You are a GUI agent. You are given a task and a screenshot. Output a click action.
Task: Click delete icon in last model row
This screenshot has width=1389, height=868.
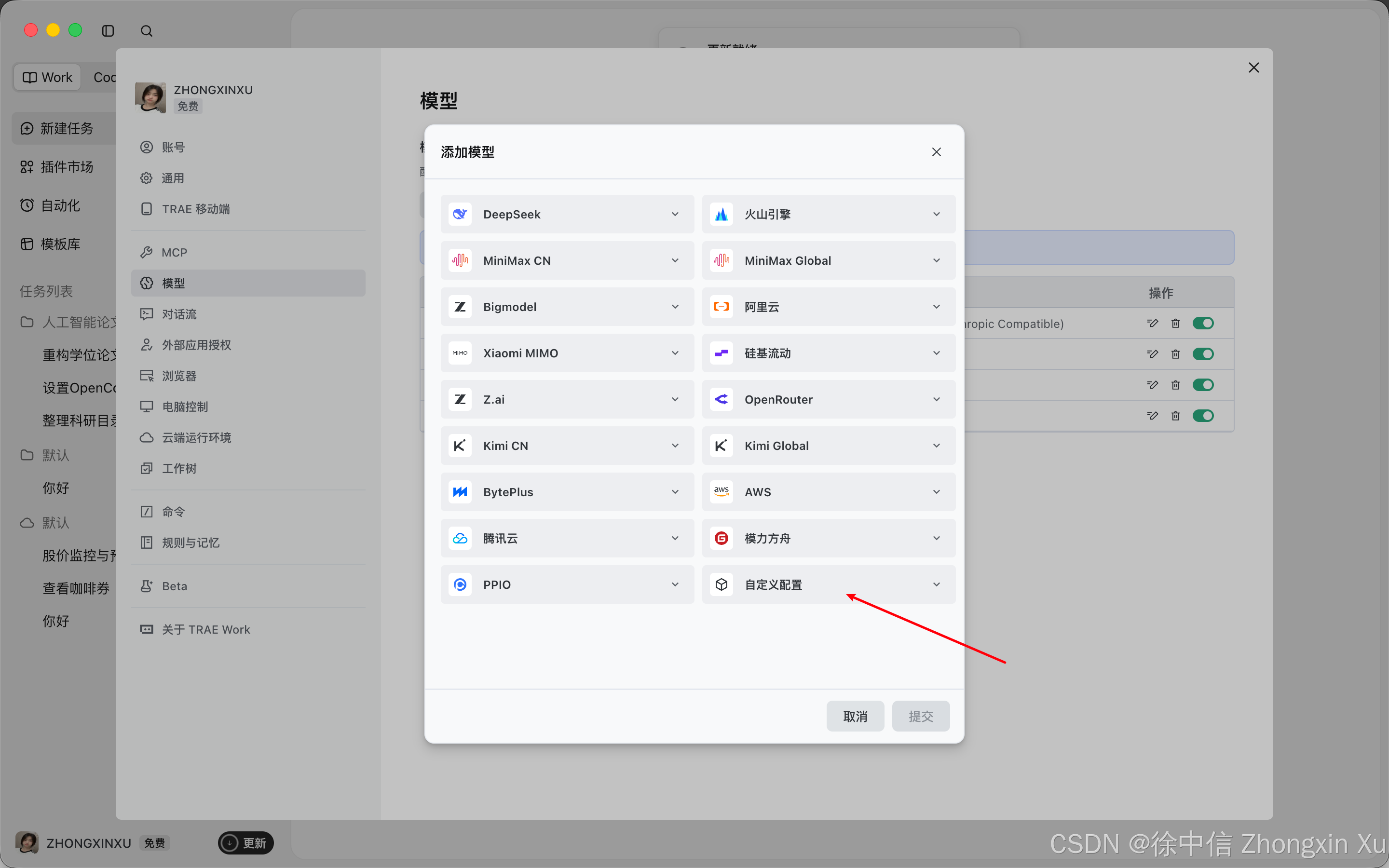1175,416
